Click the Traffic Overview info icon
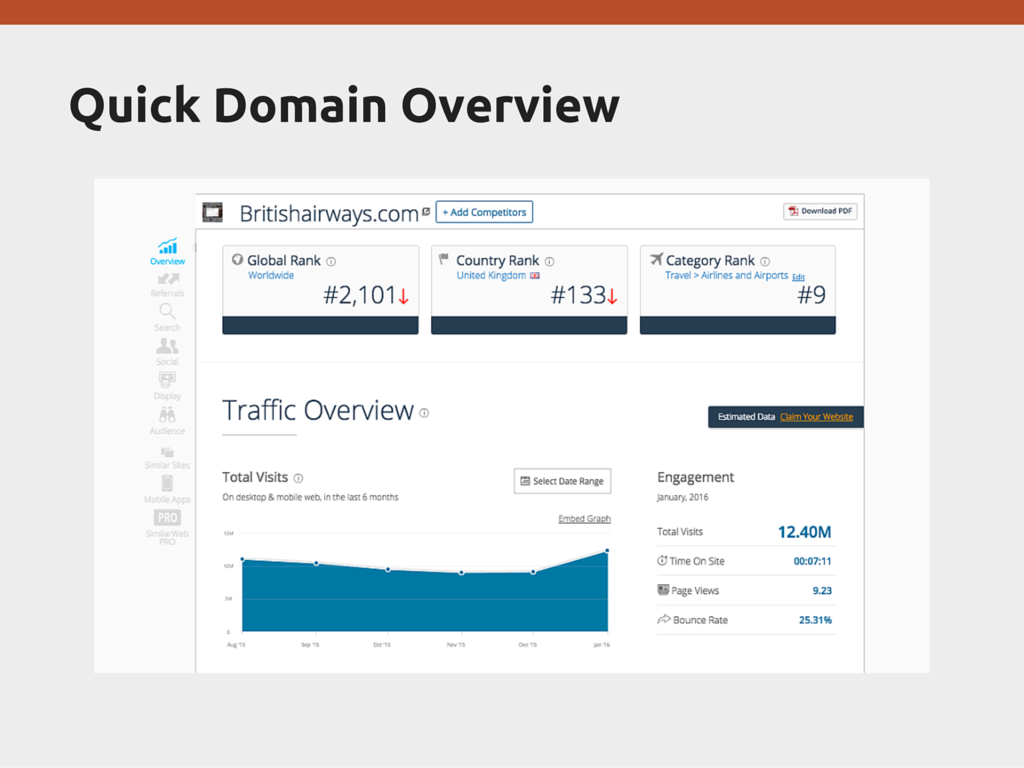The image size is (1024, 768). pyautogui.click(x=424, y=413)
